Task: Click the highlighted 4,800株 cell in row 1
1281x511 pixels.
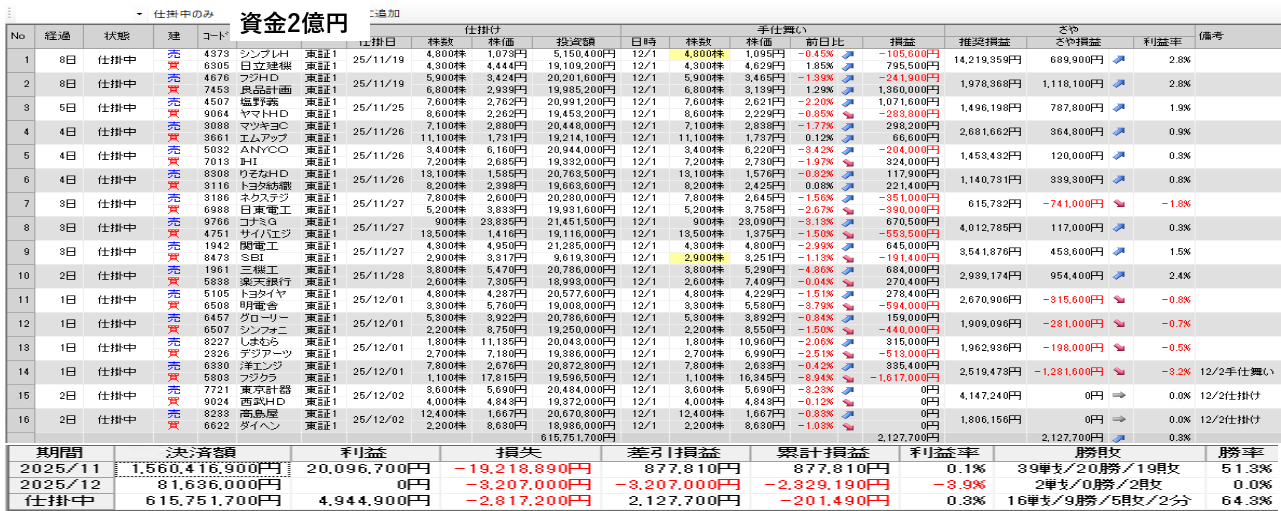Action: (697, 53)
